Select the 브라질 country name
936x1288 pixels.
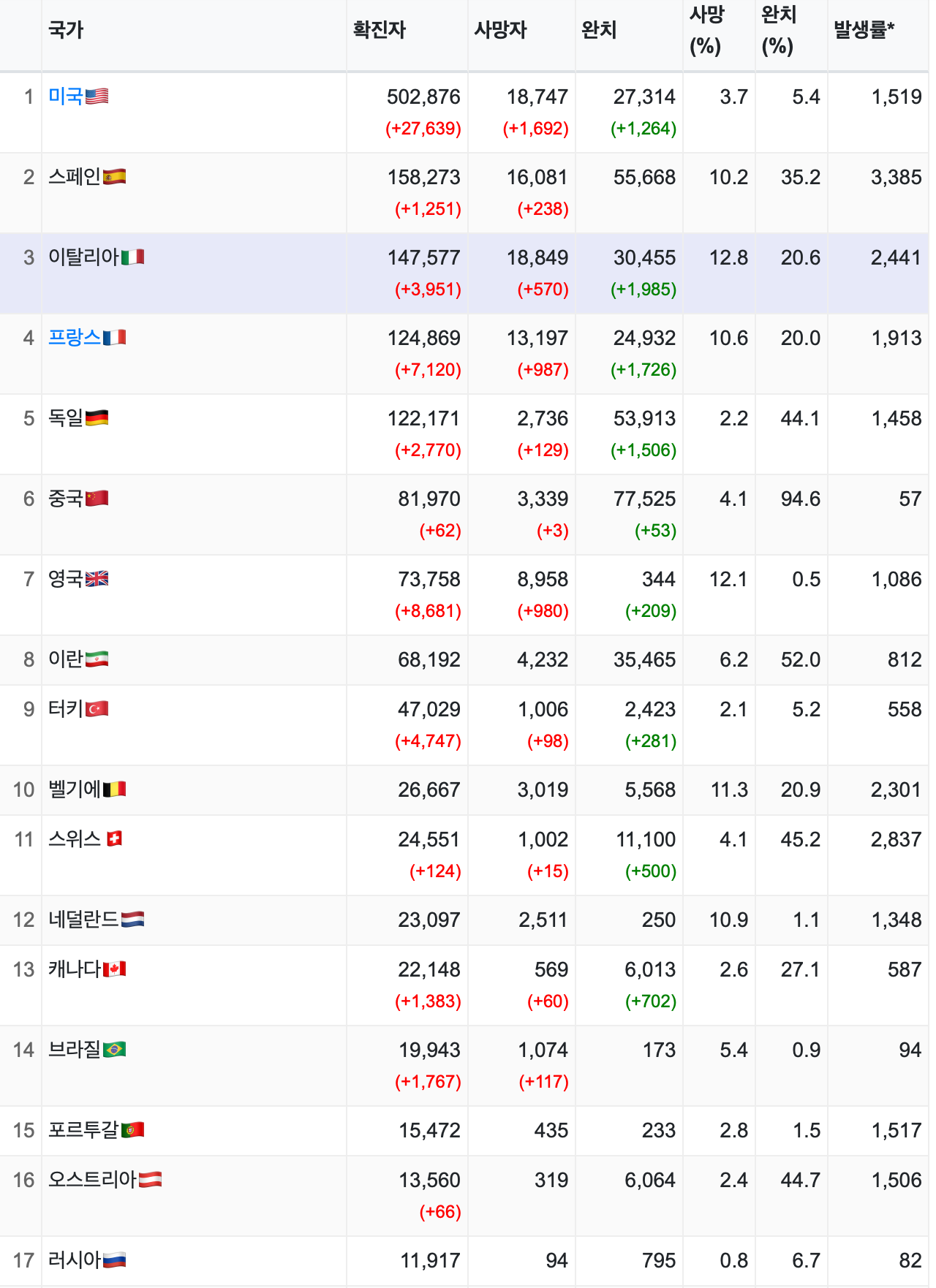[75, 1050]
